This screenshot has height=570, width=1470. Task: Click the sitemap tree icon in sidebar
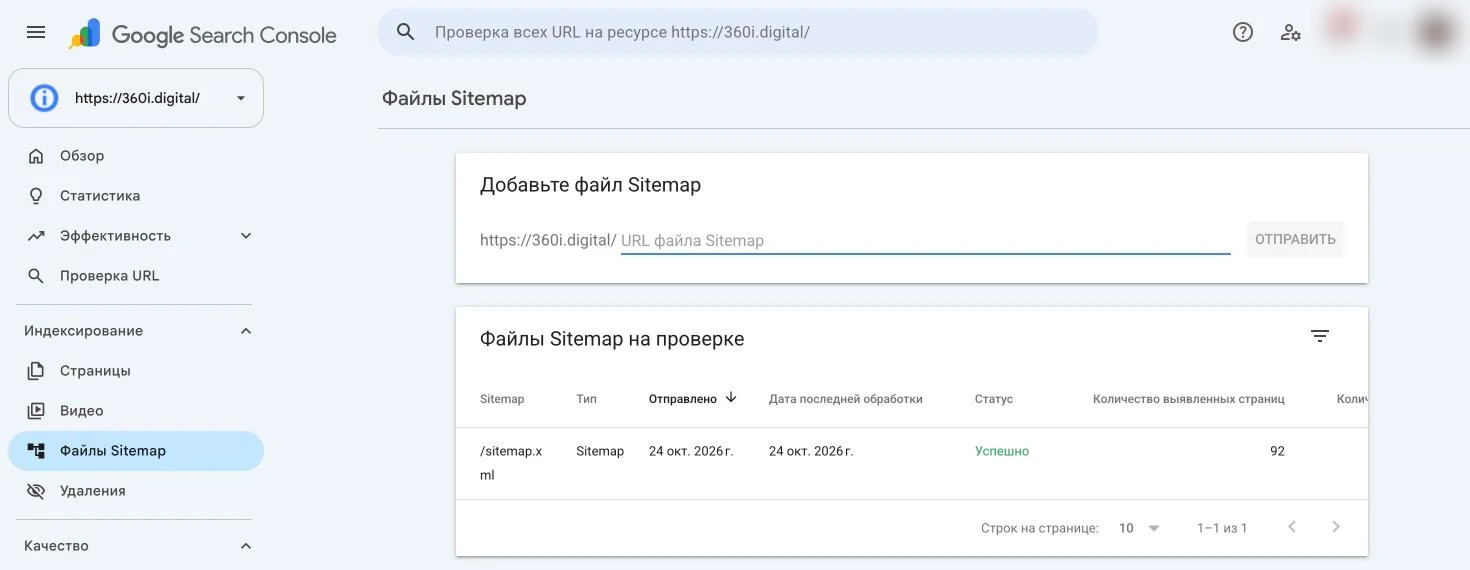tap(36, 451)
